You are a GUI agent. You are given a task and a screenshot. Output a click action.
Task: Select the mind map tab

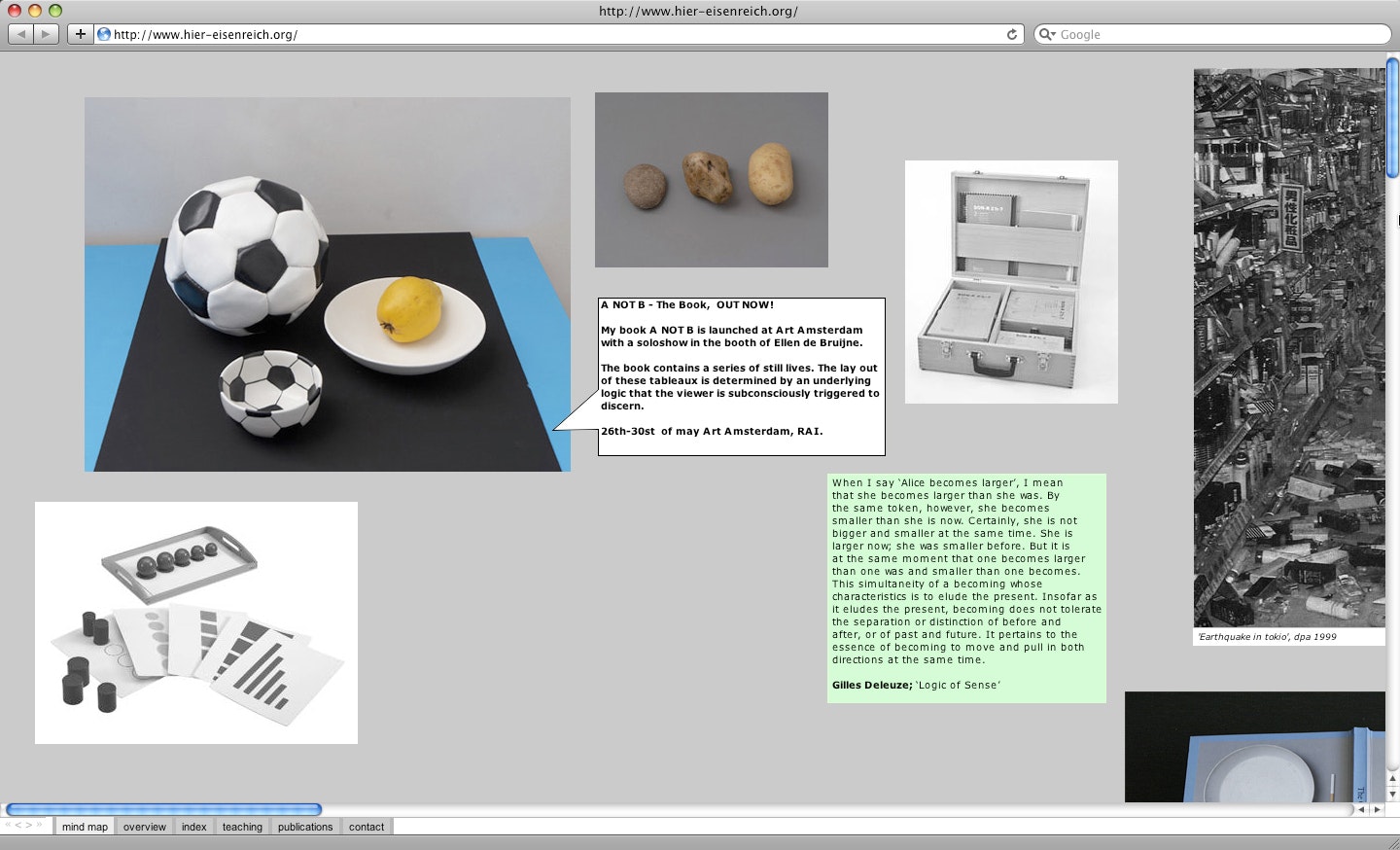click(85, 827)
